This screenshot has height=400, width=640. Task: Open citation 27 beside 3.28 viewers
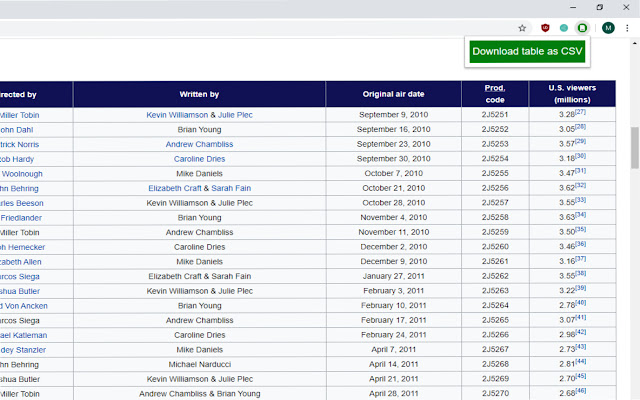click(x=580, y=112)
